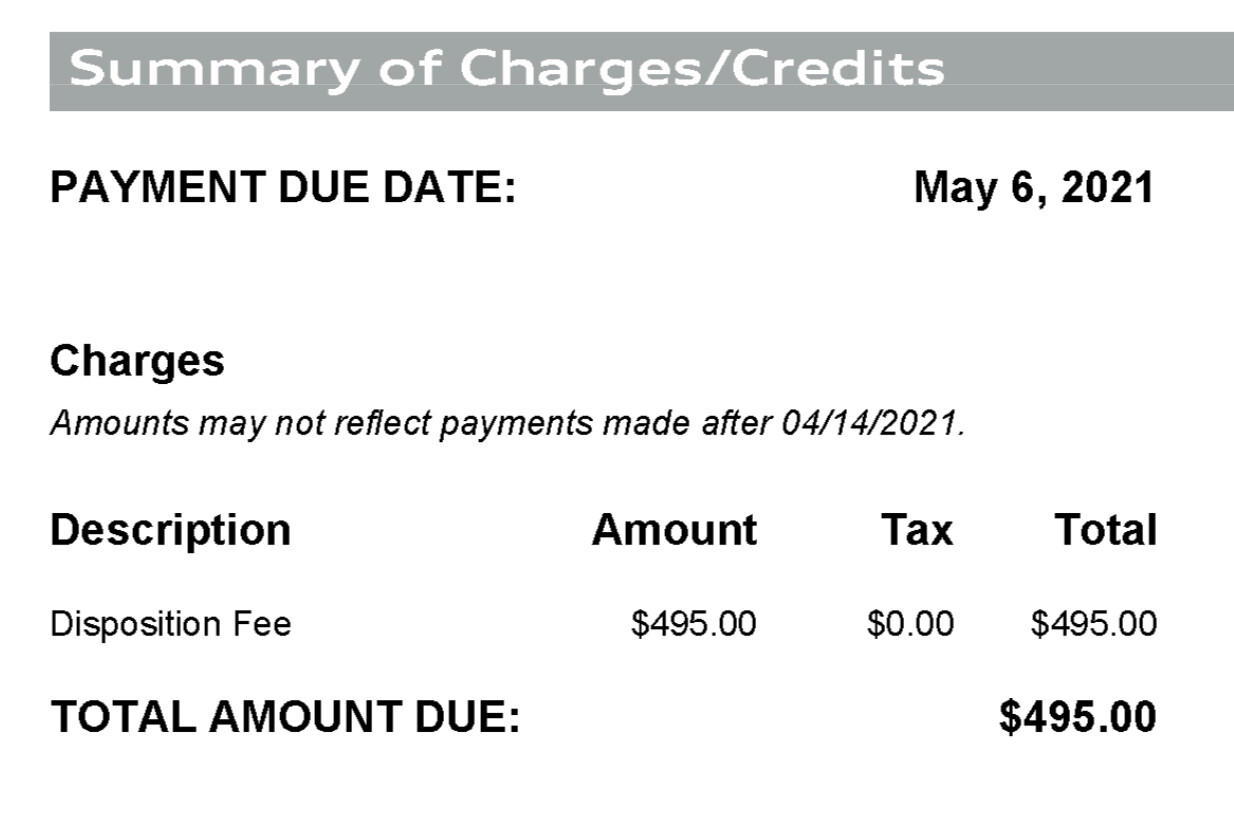1234x829 pixels.
Task: Click the word Credits in header
Action: click(x=845, y=68)
